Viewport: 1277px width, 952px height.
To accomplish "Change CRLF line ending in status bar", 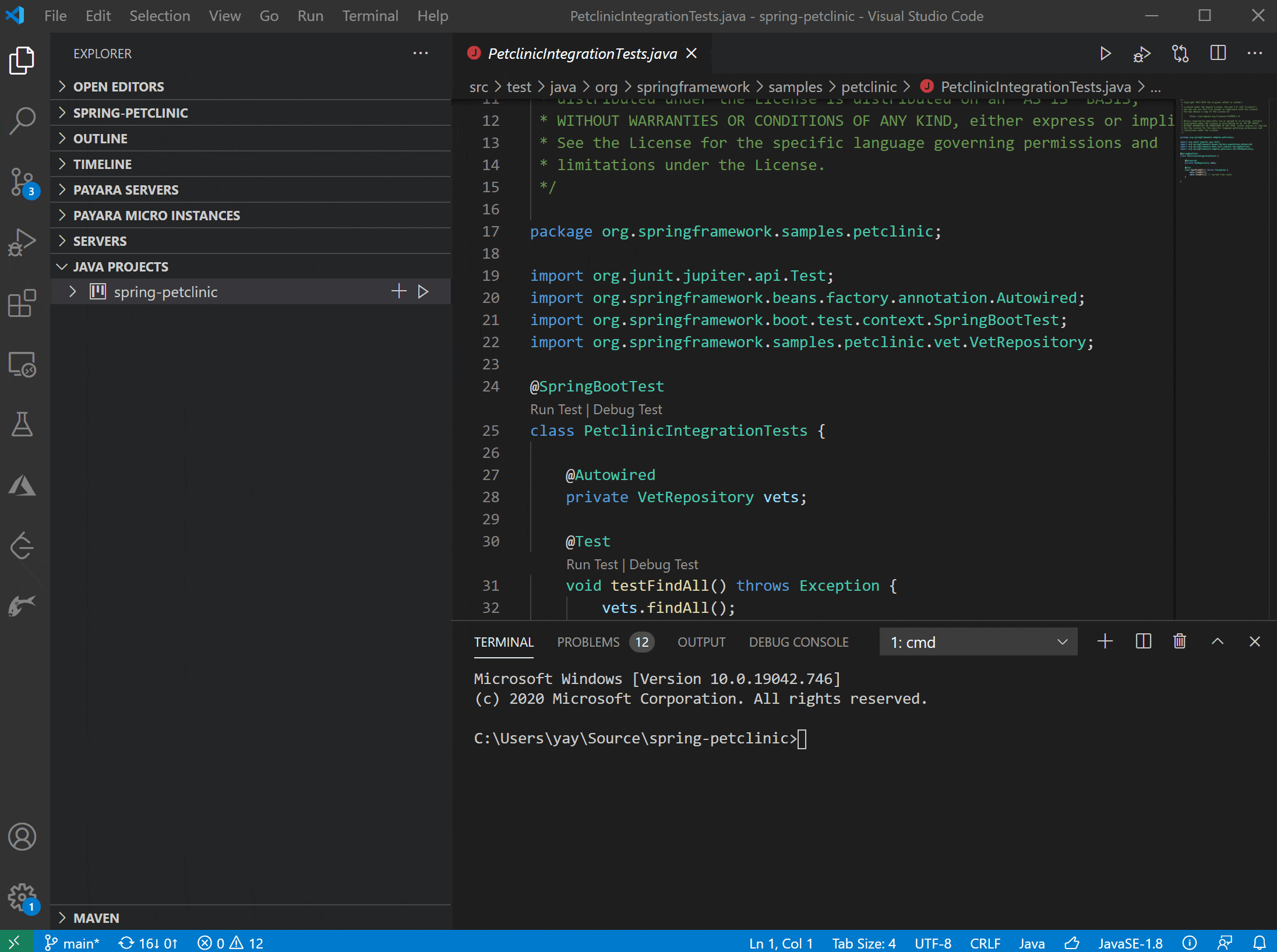I will point(985,943).
